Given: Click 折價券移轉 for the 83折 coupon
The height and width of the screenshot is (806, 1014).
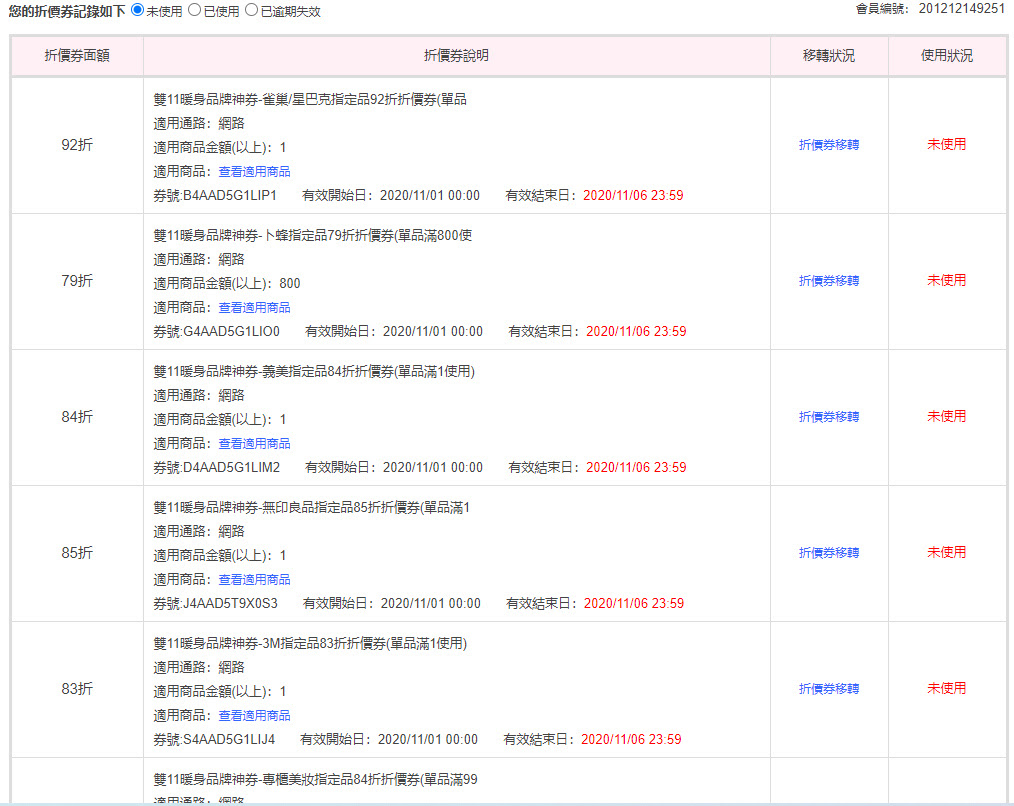Looking at the screenshot, I should (x=828, y=688).
